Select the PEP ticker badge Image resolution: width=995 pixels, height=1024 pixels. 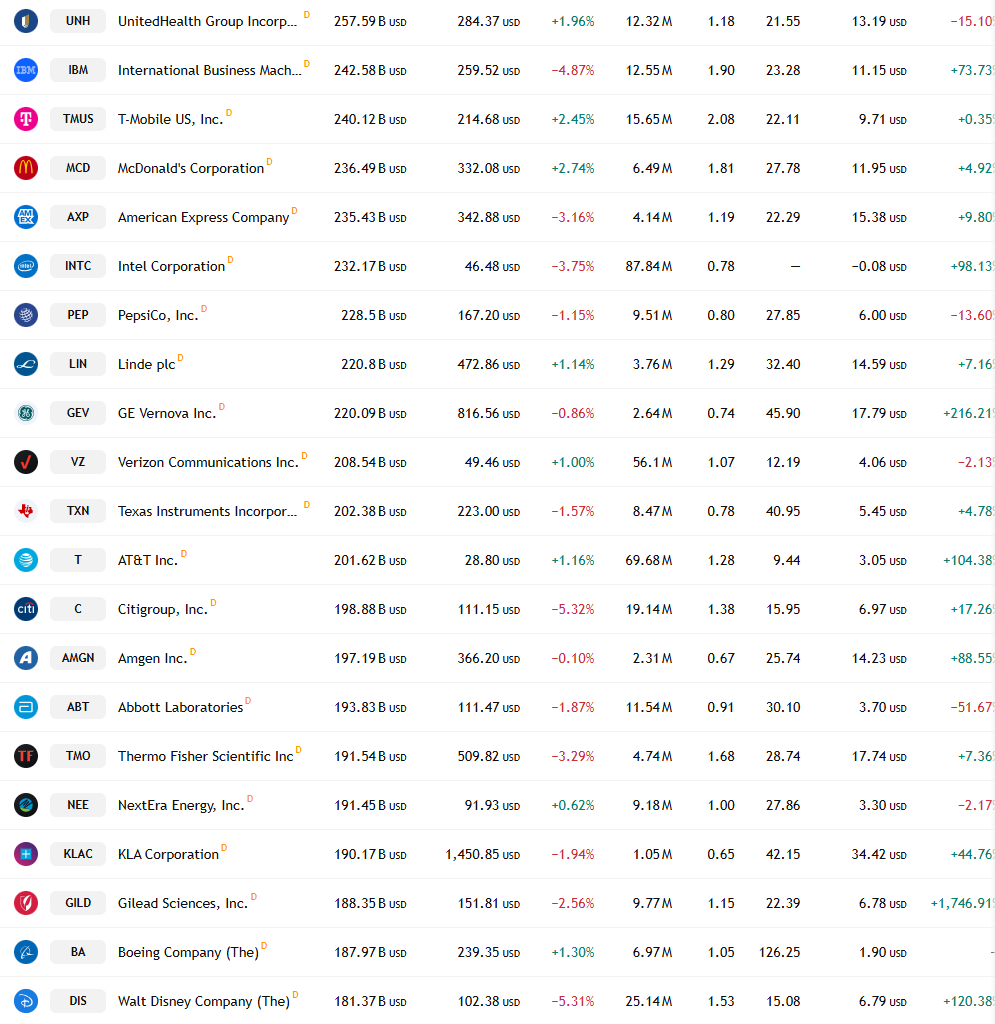pos(78,315)
